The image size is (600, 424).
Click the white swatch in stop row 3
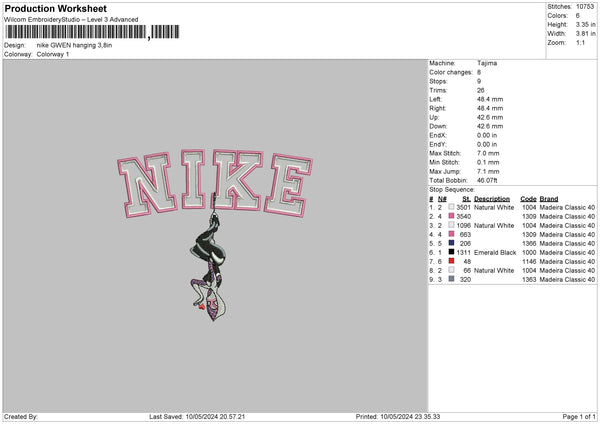coord(452,225)
